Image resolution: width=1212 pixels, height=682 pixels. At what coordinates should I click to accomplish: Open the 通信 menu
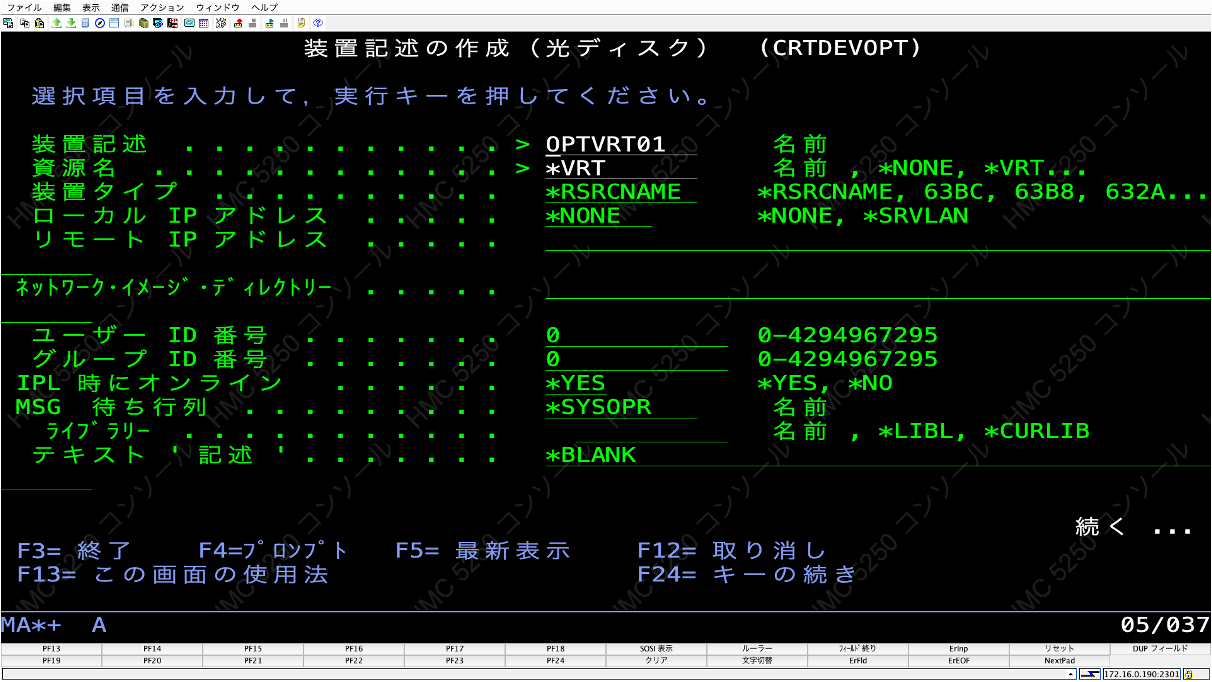(120, 7)
